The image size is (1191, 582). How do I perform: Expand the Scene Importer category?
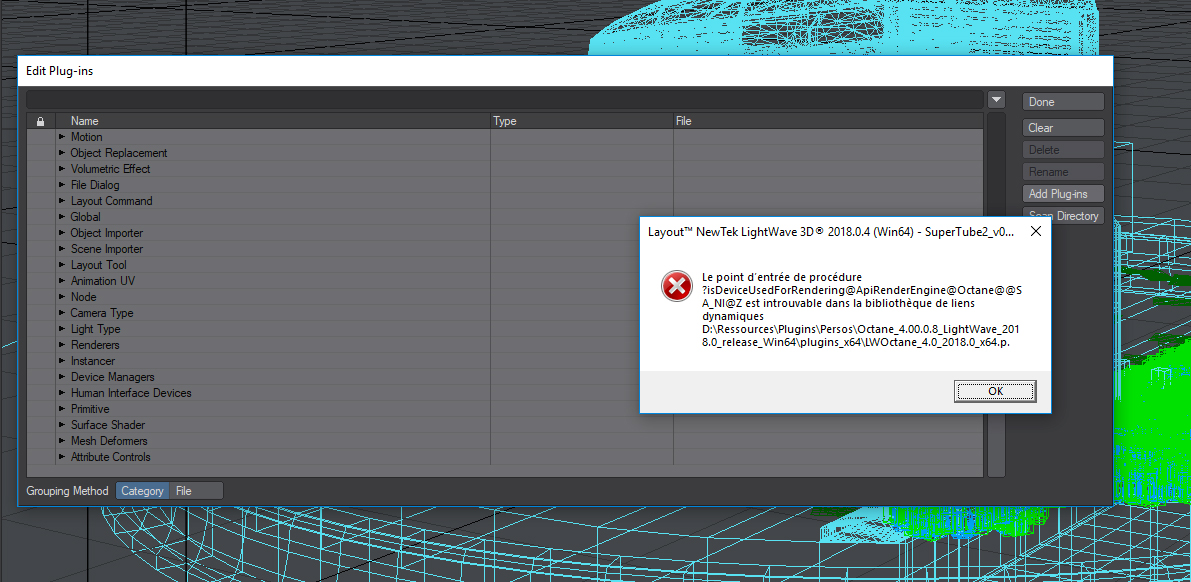click(x=62, y=249)
